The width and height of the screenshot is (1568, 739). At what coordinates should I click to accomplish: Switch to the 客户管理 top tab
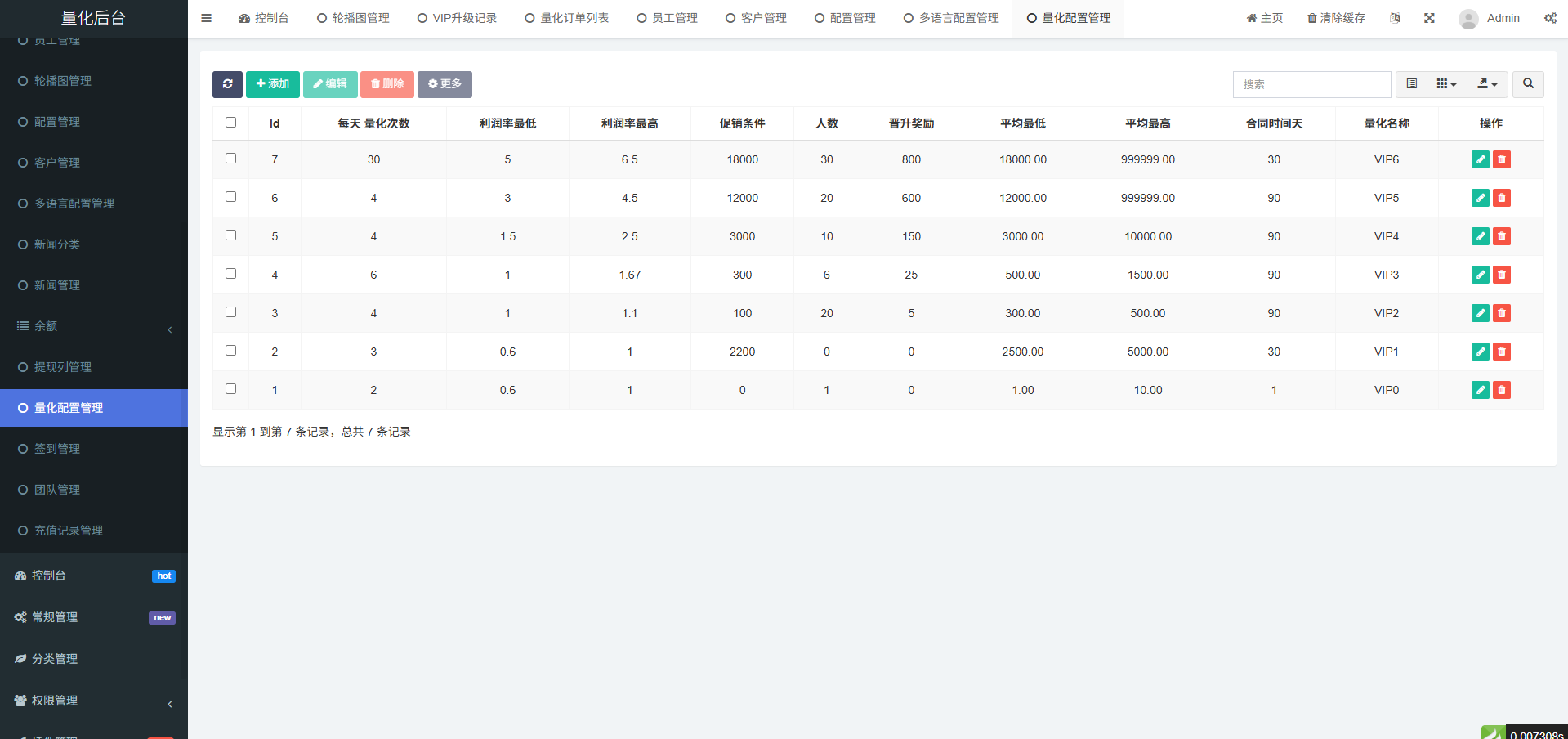click(756, 18)
